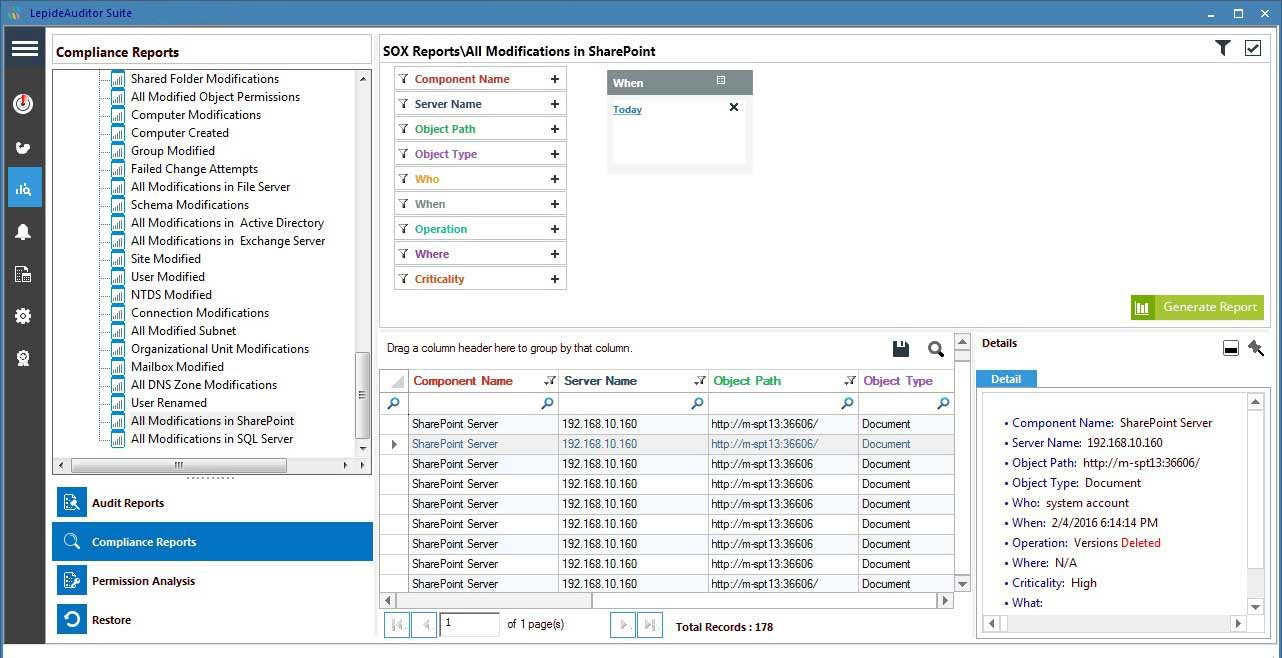The height and width of the screenshot is (658, 1282).
Task: Click the filter funnel icon at top right
Action: click(1222, 47)
